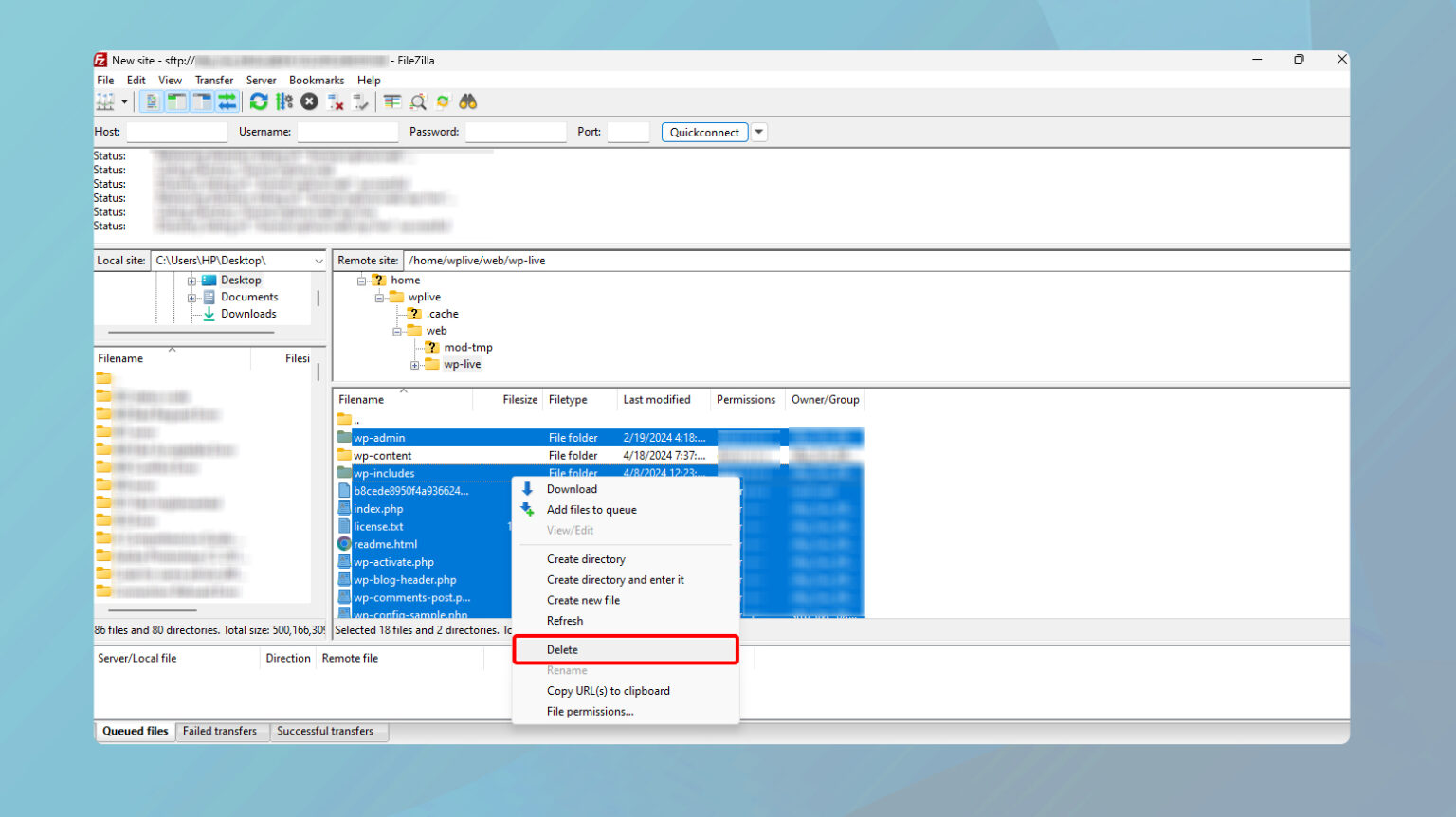Open the Local site path dropdown

point(318,261)
